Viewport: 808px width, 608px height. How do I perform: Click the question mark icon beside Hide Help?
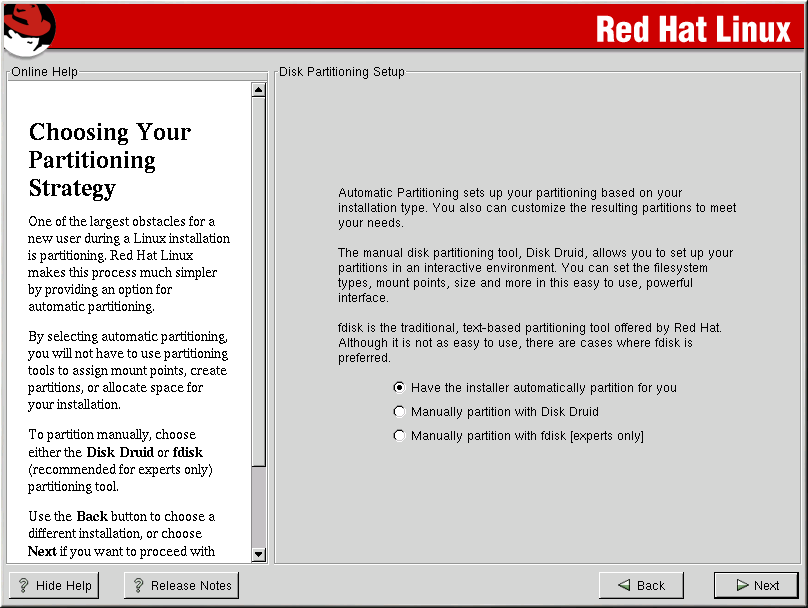pyautogui.click(x=24, y=586)
